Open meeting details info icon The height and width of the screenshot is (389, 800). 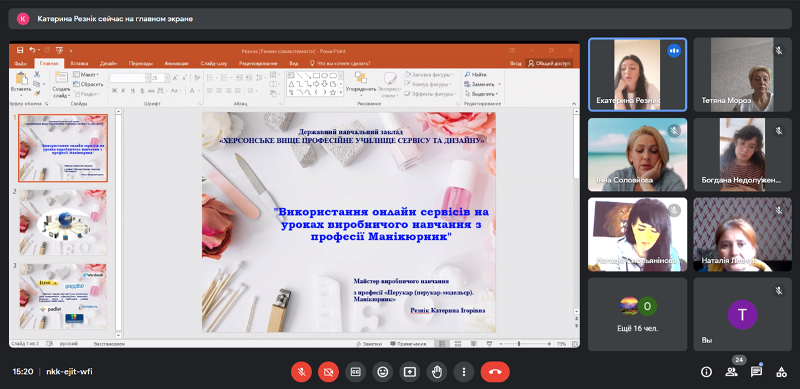coord(706,372)
